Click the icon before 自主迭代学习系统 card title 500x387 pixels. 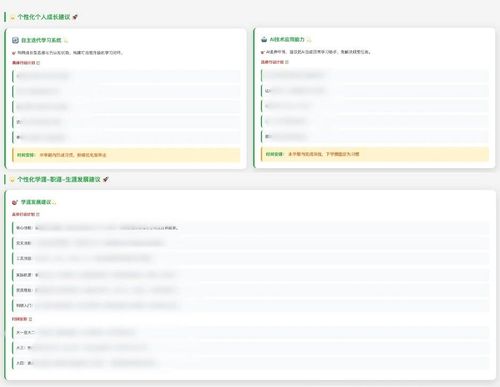(15, 40)
